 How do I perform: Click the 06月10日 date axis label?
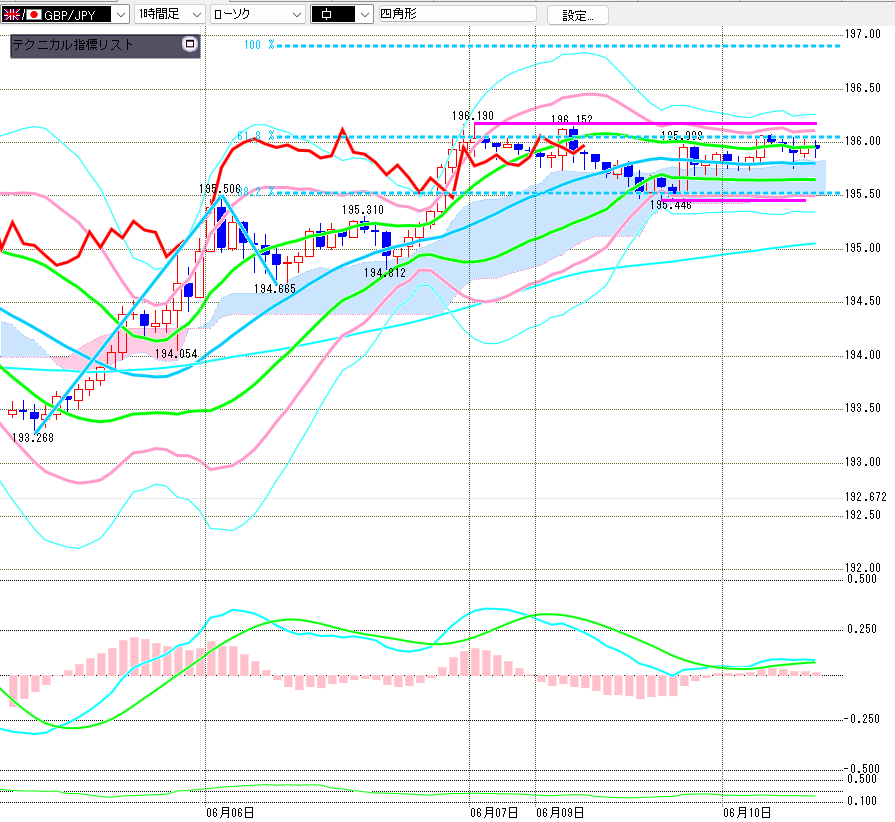747,812
